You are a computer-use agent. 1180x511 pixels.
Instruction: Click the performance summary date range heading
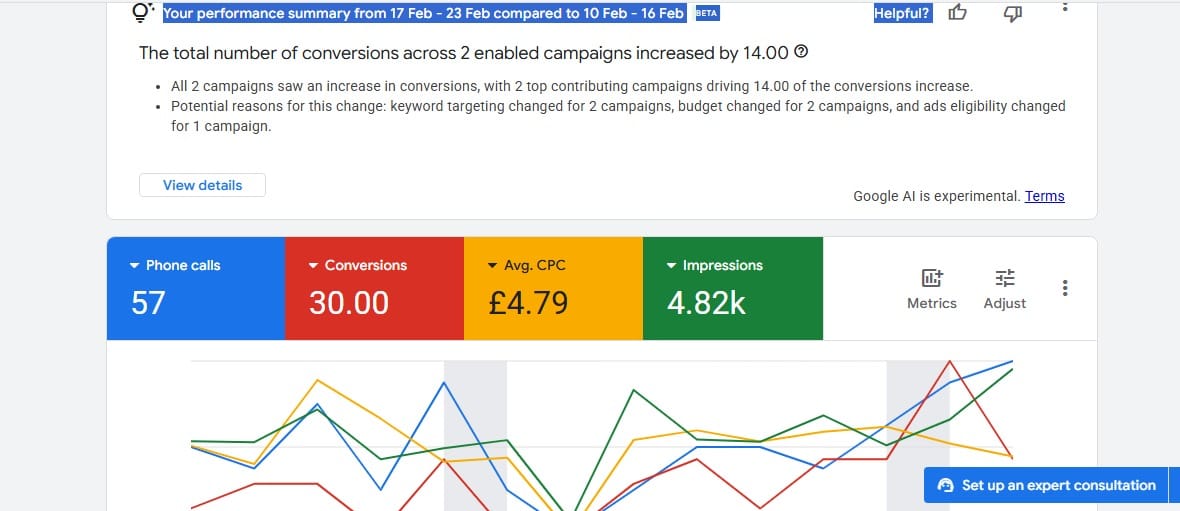424,14
